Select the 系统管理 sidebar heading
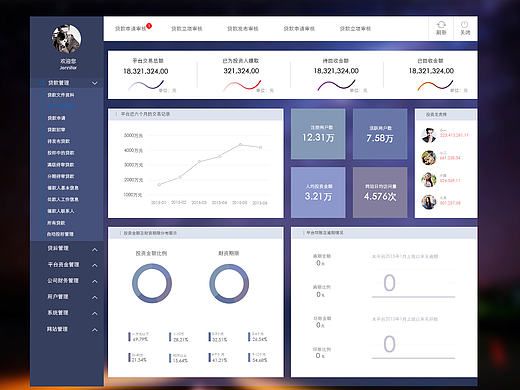The width and height of the screenshot is (520, 390). click(x=58, y=312)
